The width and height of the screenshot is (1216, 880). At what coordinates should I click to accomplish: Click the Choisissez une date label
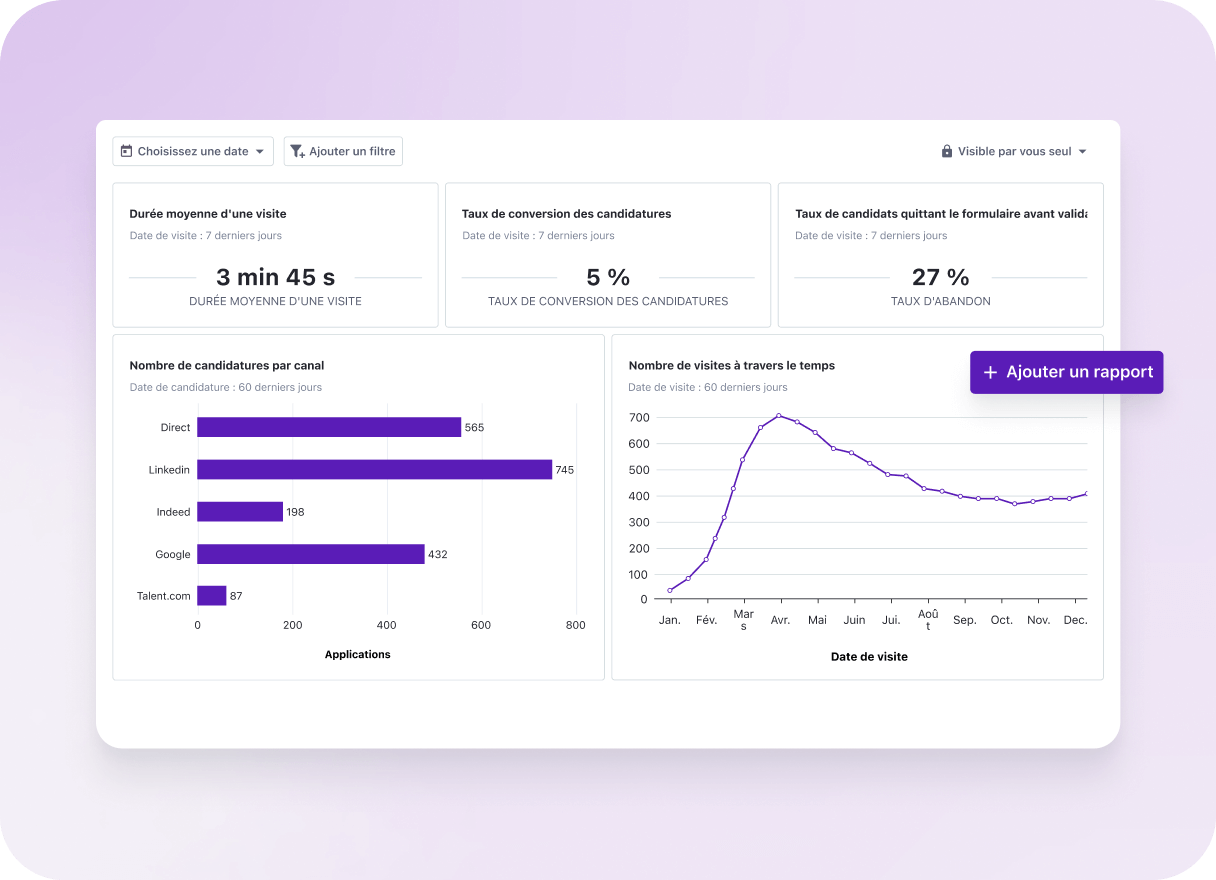[x=193, y=151]
